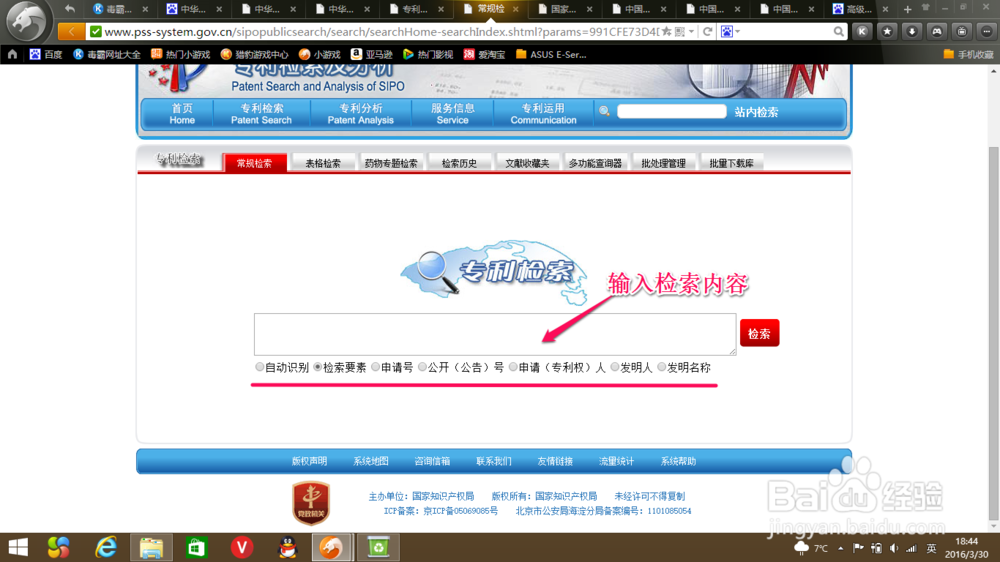Image resolution: width=1000 pixels, height=562 pixels.
Task: Open the 表格检索 tab
Action: (323, 163)
